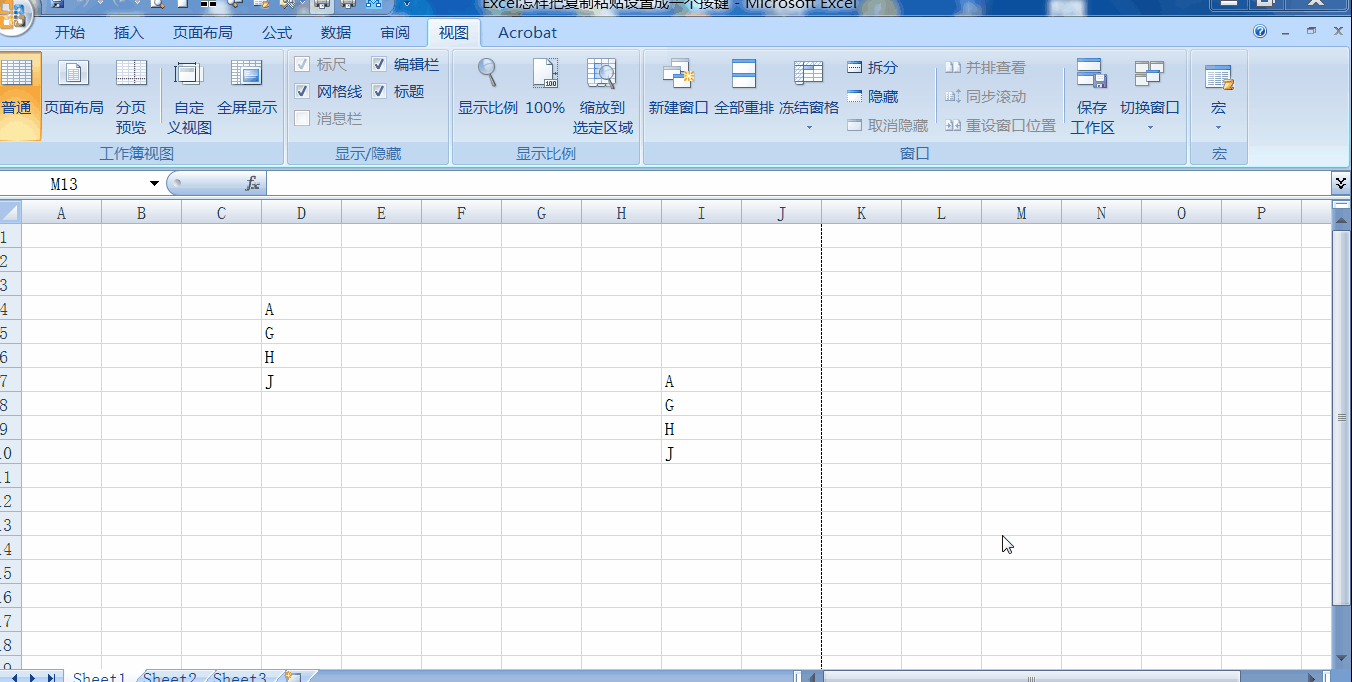Select cell I10 containing J

click(701, 453)
